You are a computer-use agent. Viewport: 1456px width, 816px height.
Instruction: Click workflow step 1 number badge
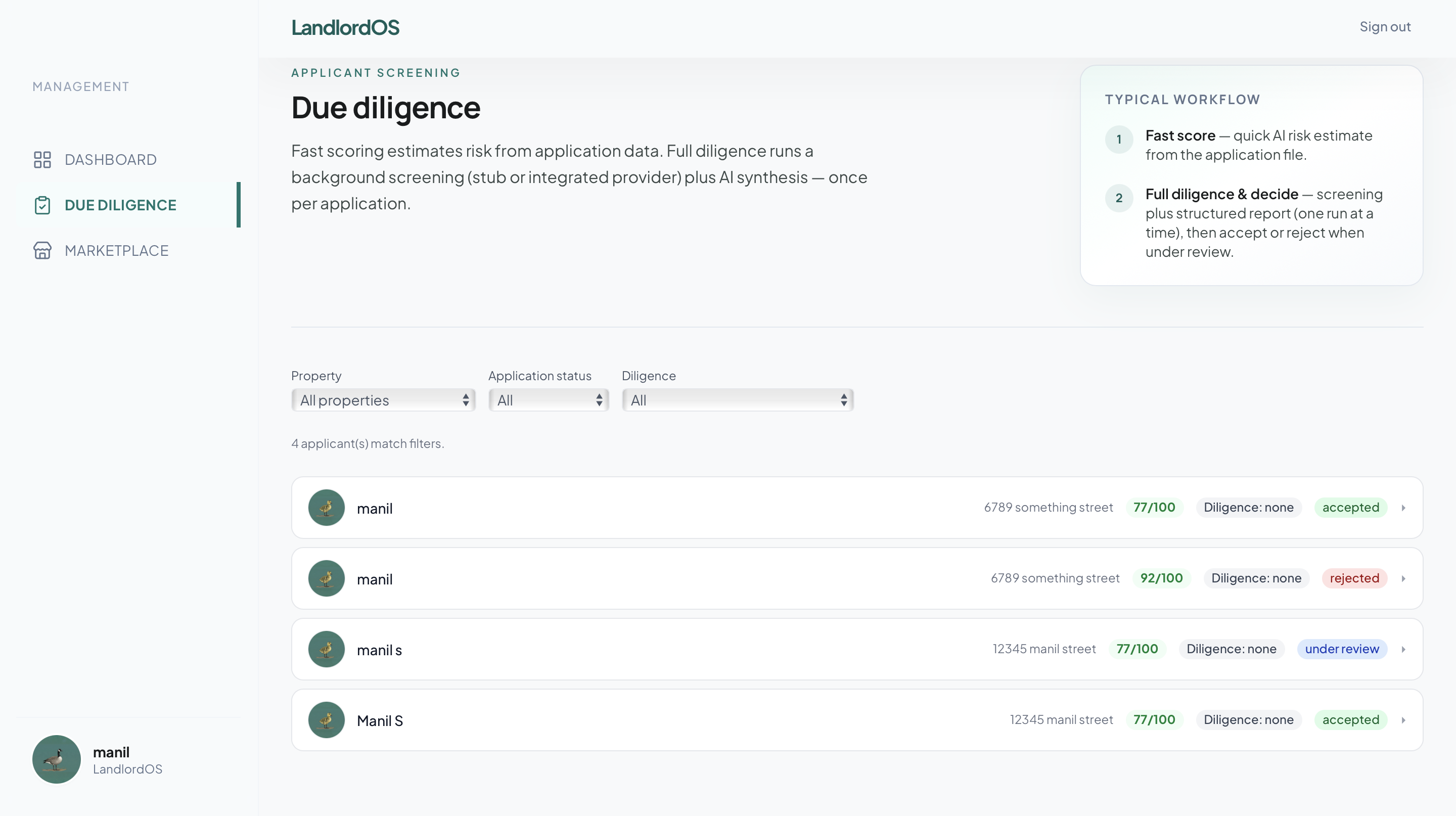pos(1119,140)
